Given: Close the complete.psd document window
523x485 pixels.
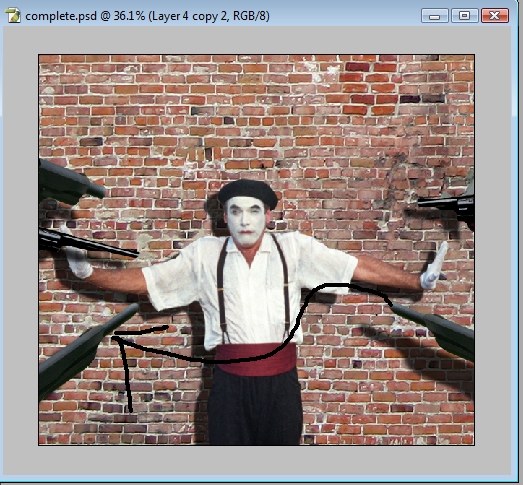Looking at the screenshot, I should click(495, 16).
